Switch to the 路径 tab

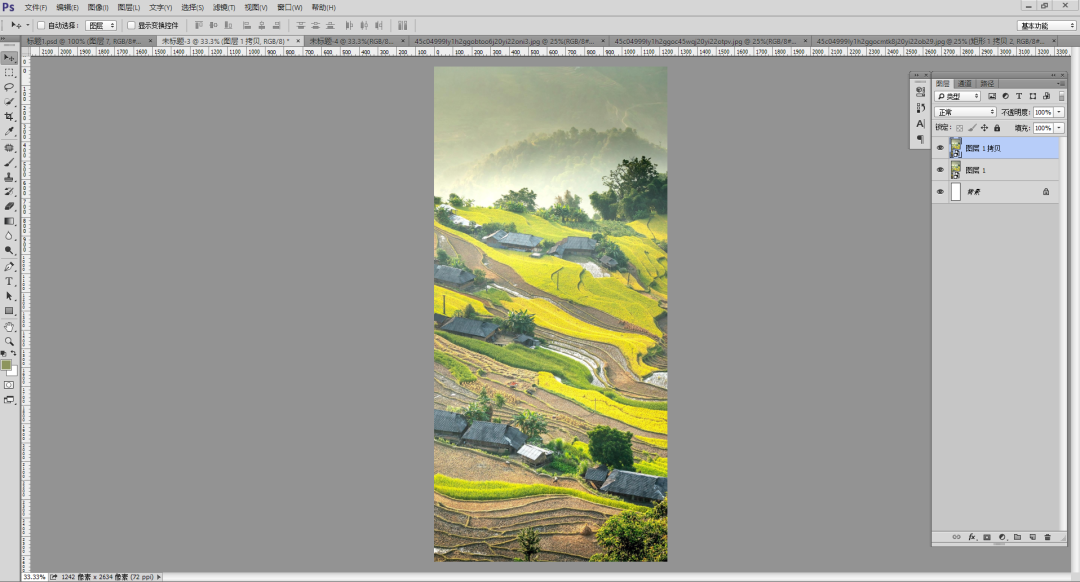(x=987, y=83)
